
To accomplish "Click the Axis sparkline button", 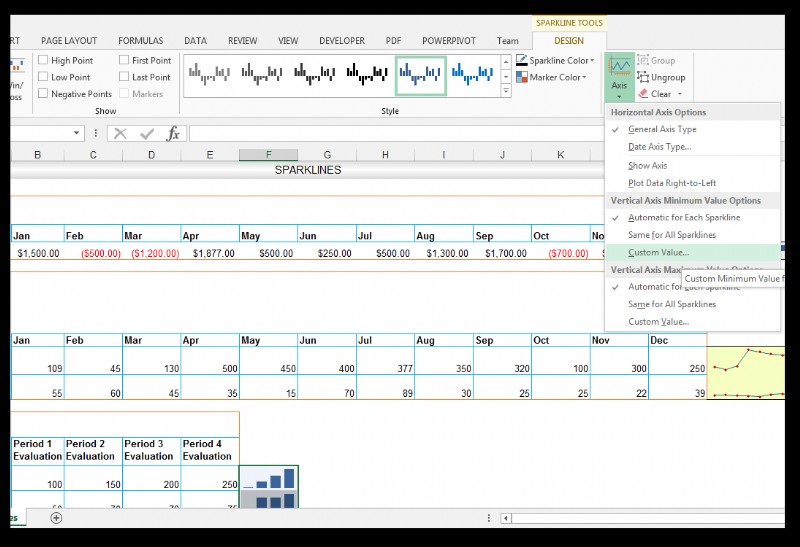I will coord(619,75).
